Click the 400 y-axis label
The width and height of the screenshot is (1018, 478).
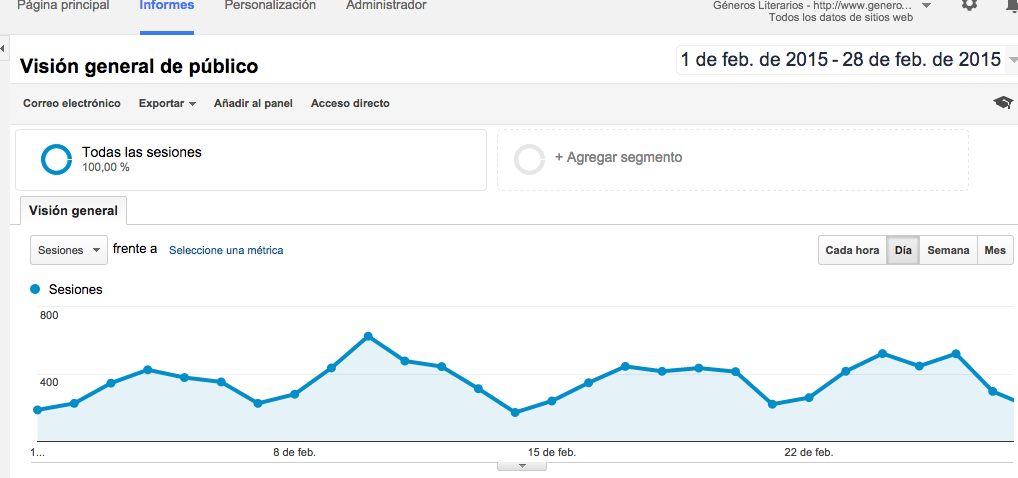click(x=50, y=382)
